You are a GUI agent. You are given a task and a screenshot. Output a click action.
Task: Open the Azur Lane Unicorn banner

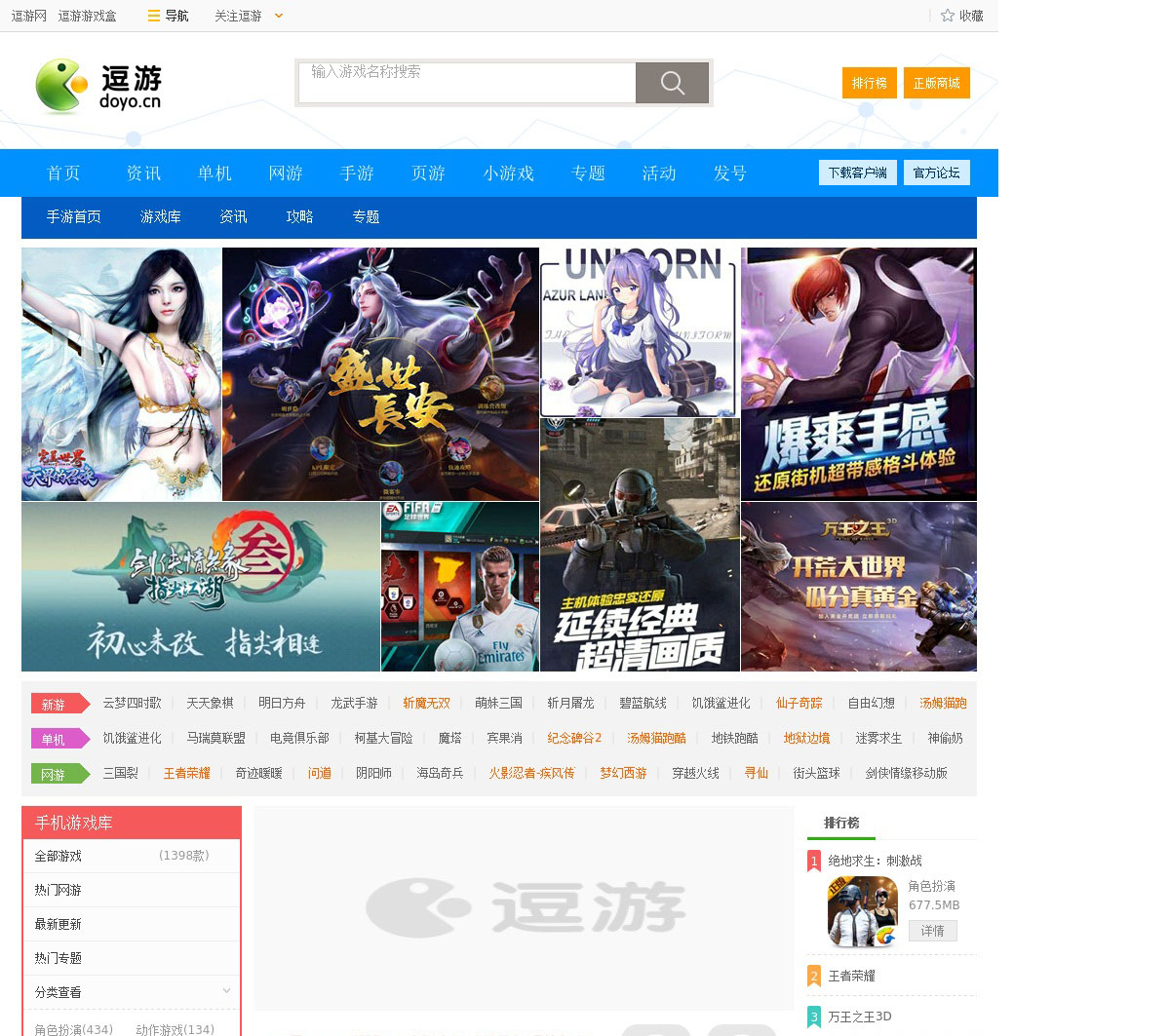tap(640, 332)
